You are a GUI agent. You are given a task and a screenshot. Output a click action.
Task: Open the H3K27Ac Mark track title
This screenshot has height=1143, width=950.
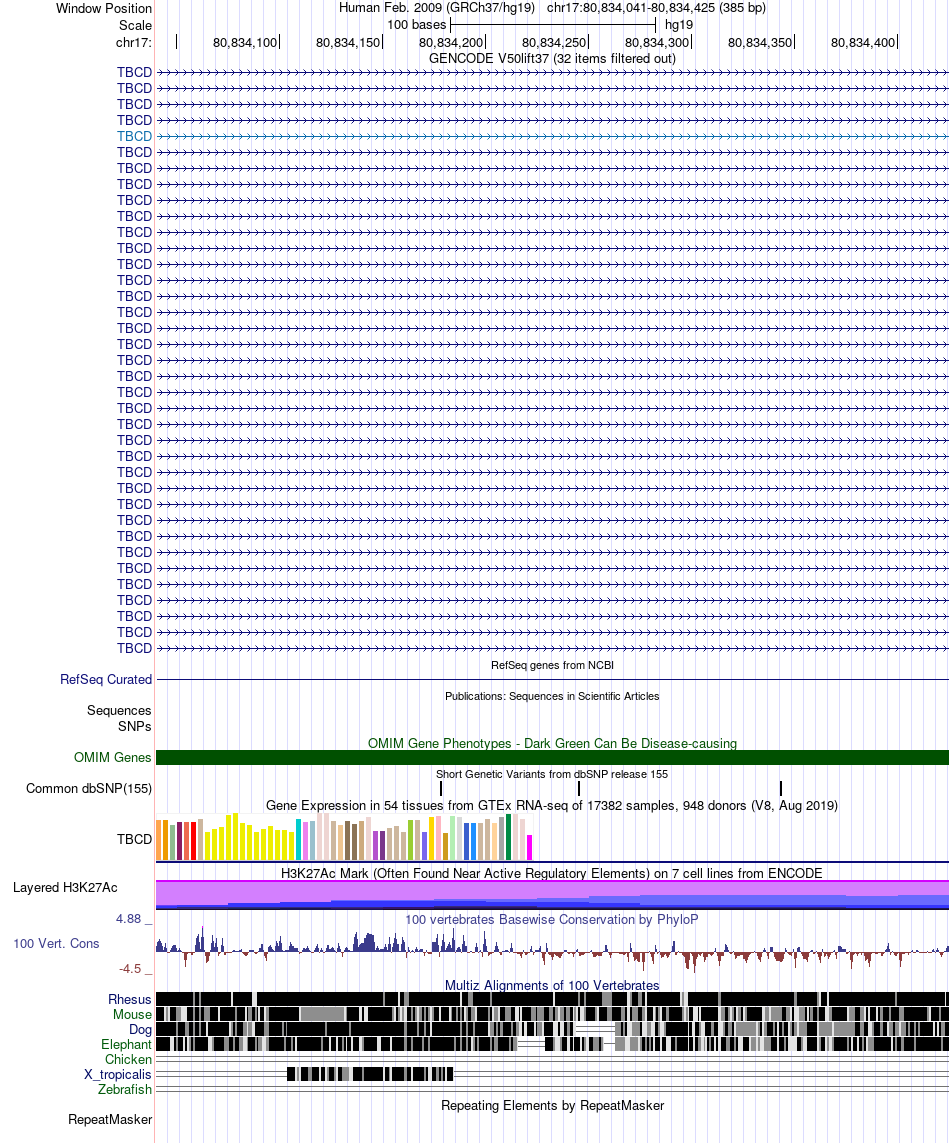[x=552, y=873]
